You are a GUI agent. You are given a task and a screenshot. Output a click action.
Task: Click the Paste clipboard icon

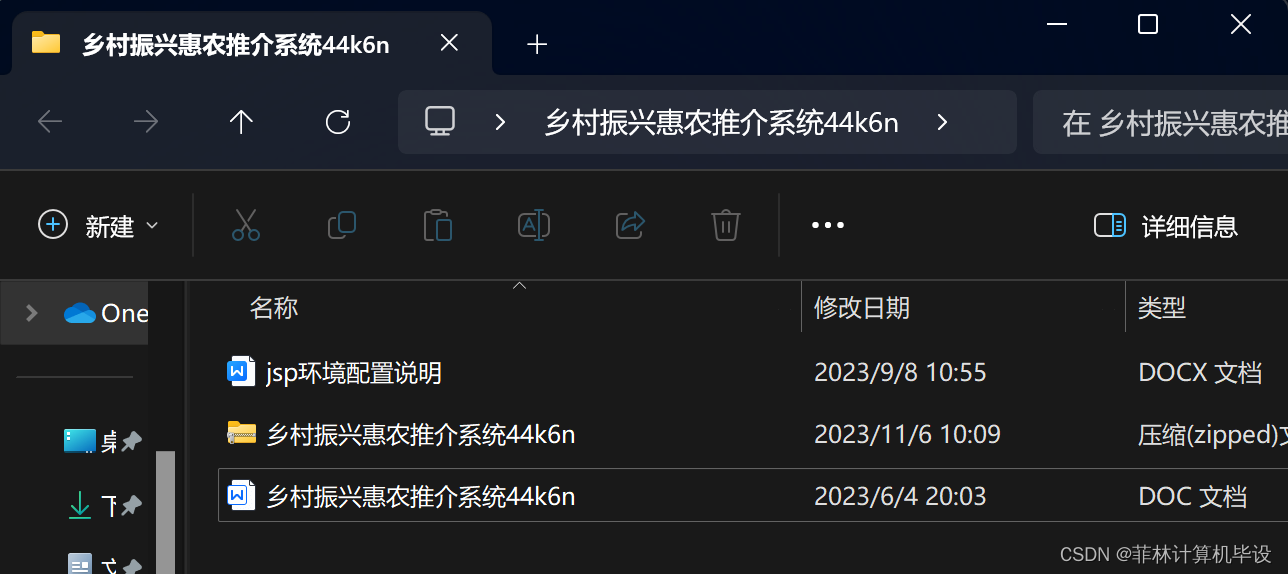(x=438, y=225)
